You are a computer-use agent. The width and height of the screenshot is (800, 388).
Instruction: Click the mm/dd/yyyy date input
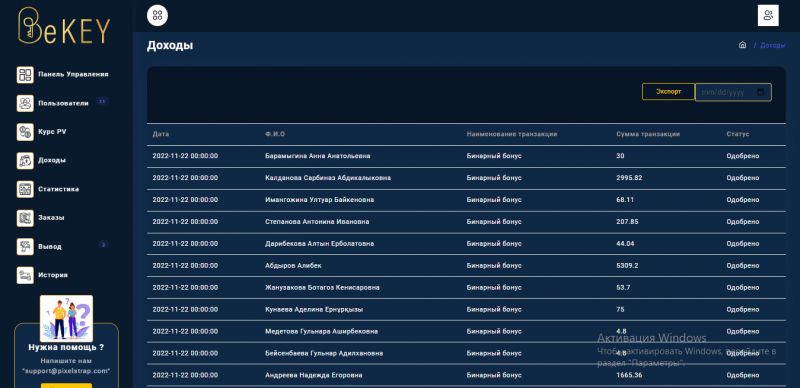733,92
